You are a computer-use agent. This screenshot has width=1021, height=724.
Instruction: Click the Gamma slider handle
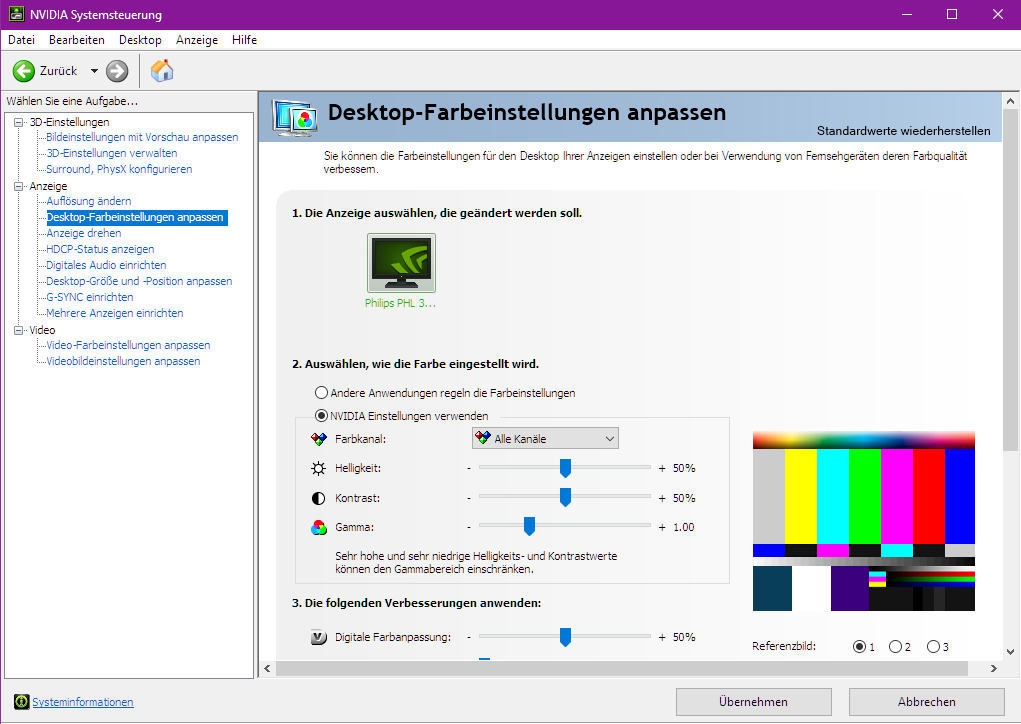coord(529,526)
